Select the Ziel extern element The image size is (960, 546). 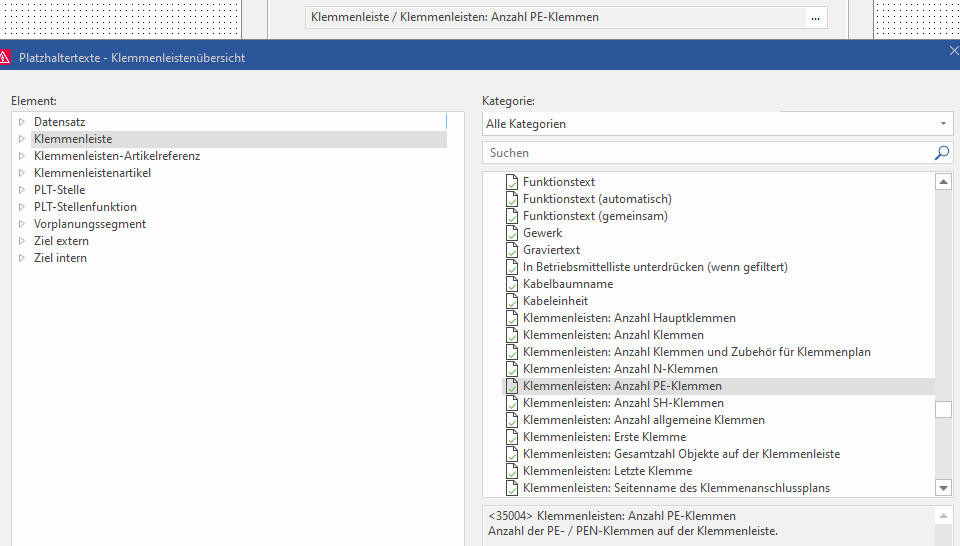click(61, 241)
